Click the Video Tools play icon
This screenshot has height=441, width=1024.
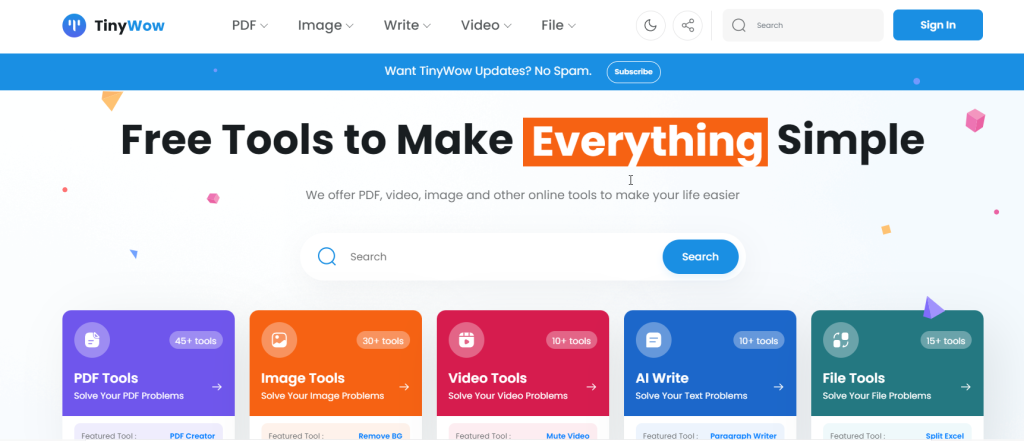pyautogui.click(x=466, y=340)
